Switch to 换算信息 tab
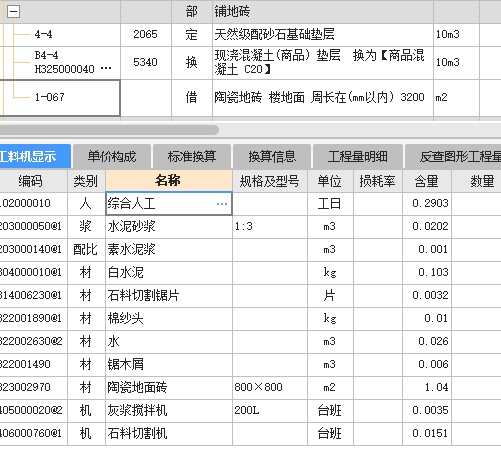 tap(272, 156)
